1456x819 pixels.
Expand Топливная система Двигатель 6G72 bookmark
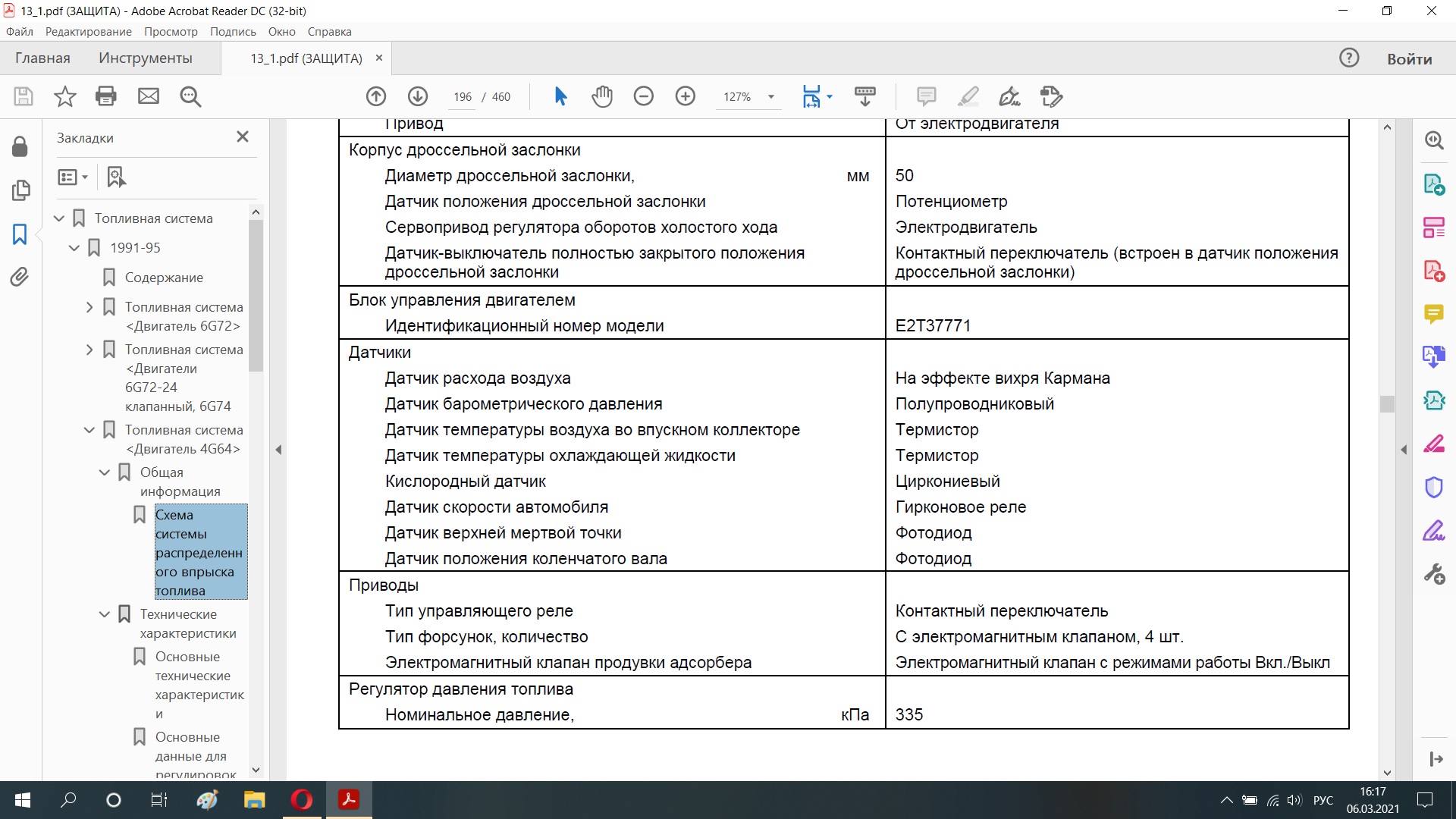coord(89,307)
